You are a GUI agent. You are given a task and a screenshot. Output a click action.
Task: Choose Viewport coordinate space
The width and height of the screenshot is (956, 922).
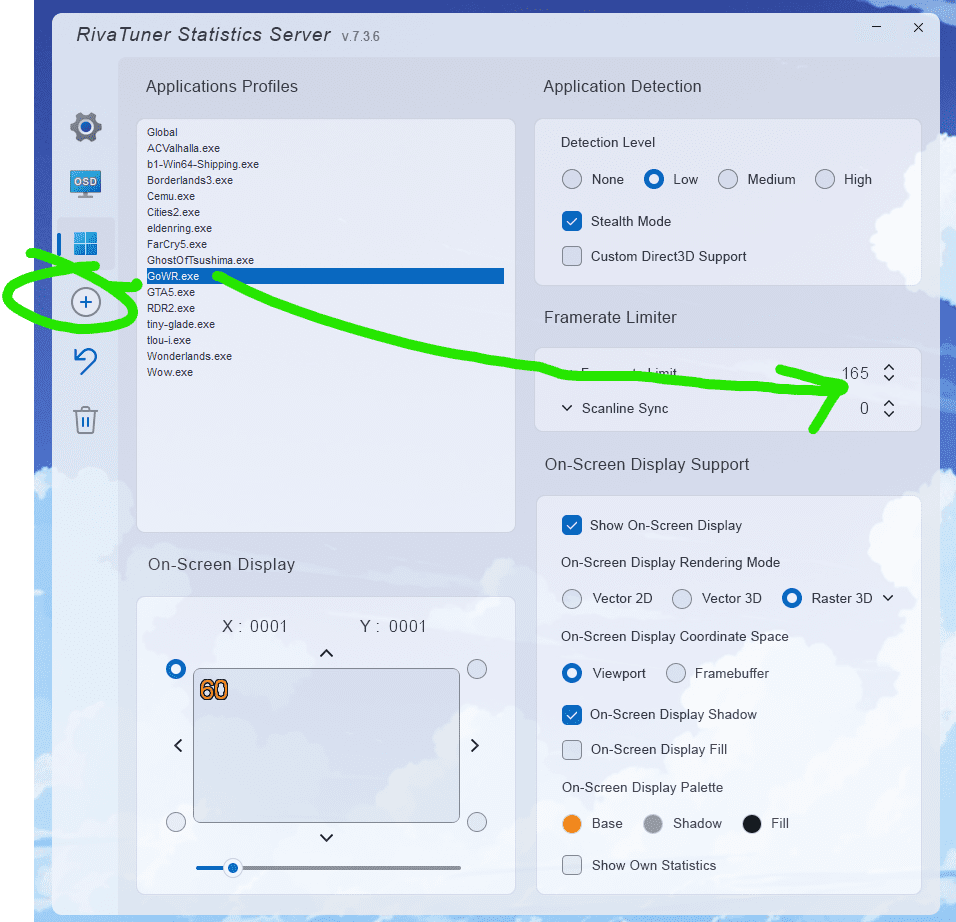pyautogui.click(x=571, y=673)
